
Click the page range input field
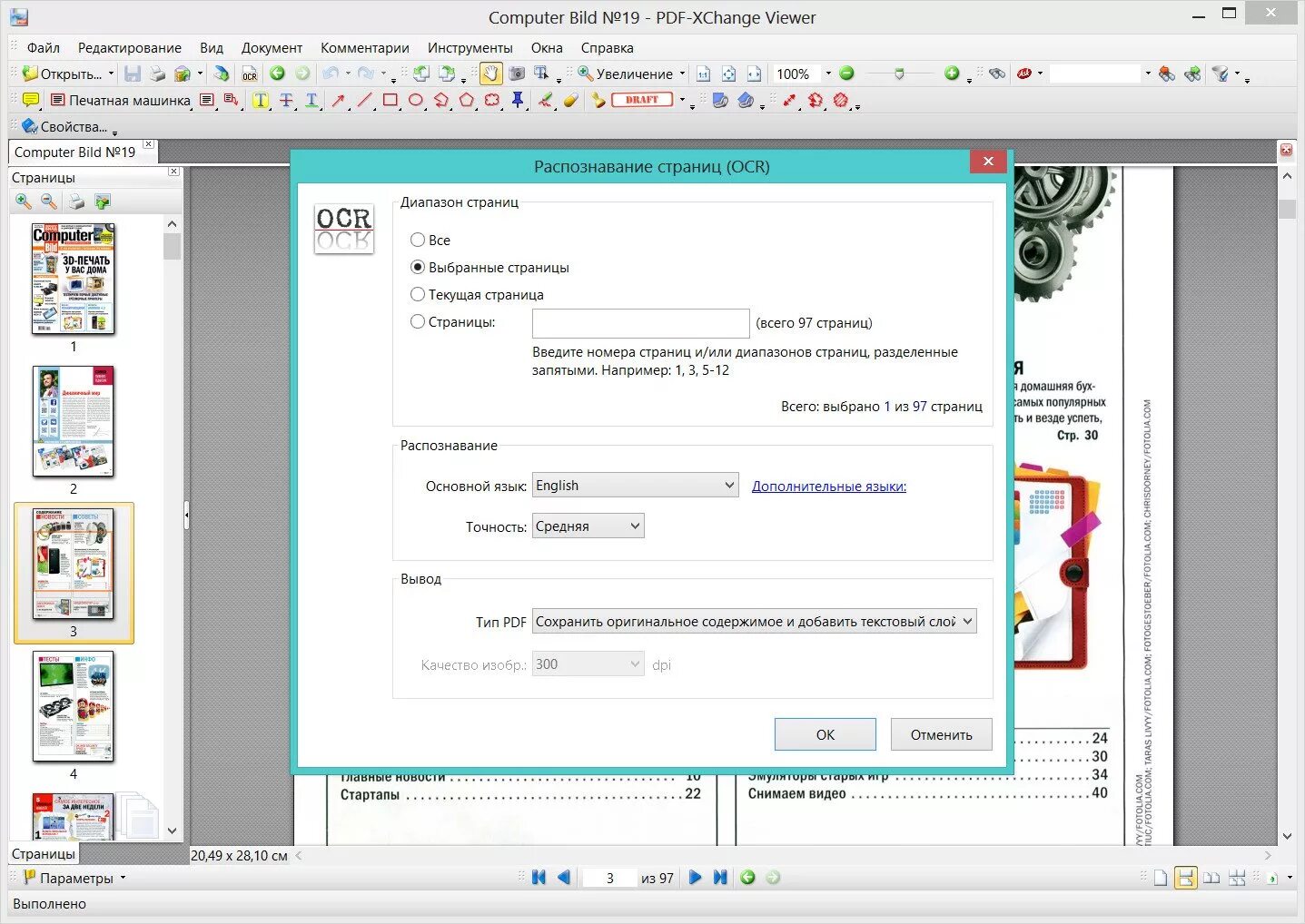pos(641,323)
